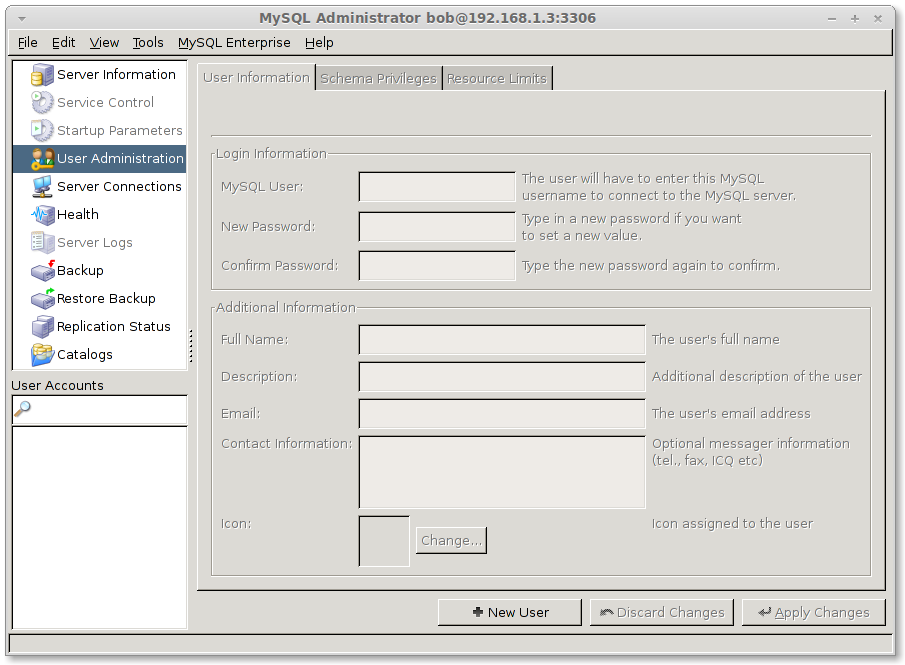
Task: Focus the Description field
Action: pos(502,376)
